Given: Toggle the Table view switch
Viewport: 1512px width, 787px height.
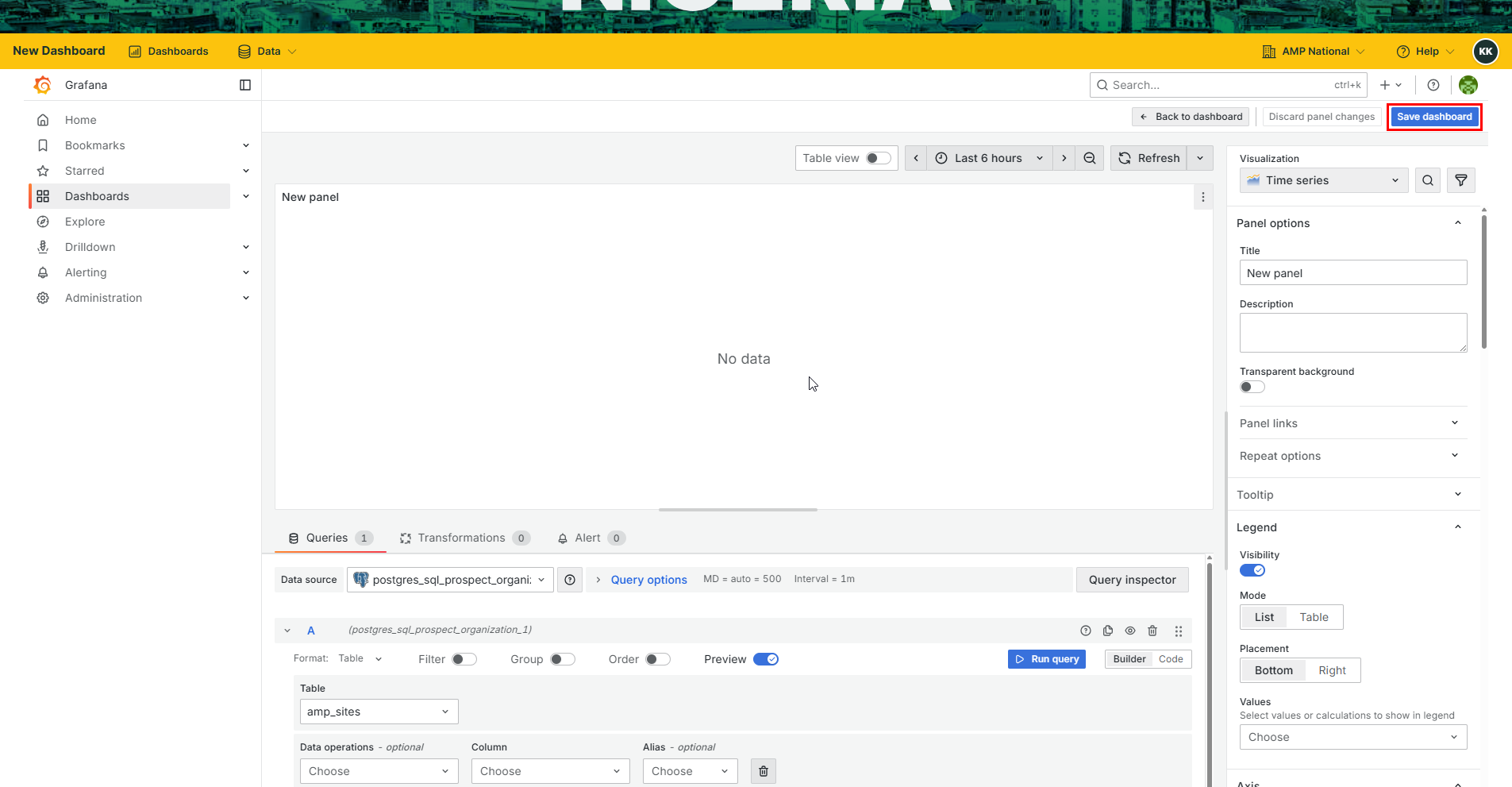Looking at the screenshot, I should (x=878, y=158).
